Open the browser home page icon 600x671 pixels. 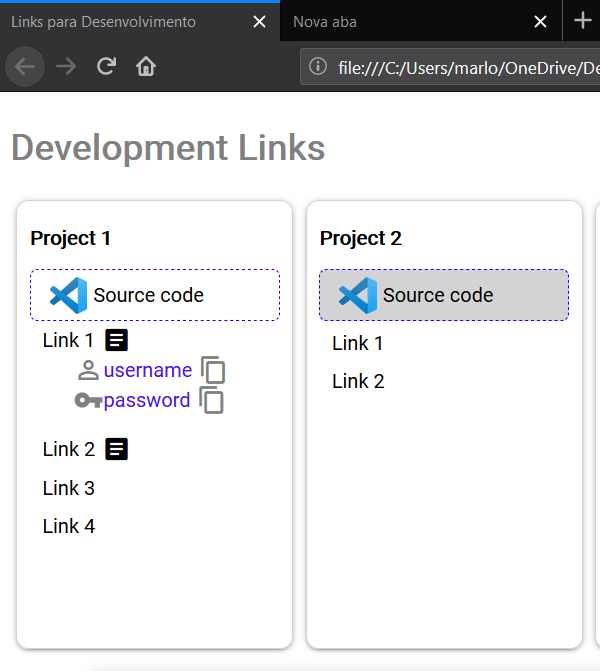coord(146,66)
